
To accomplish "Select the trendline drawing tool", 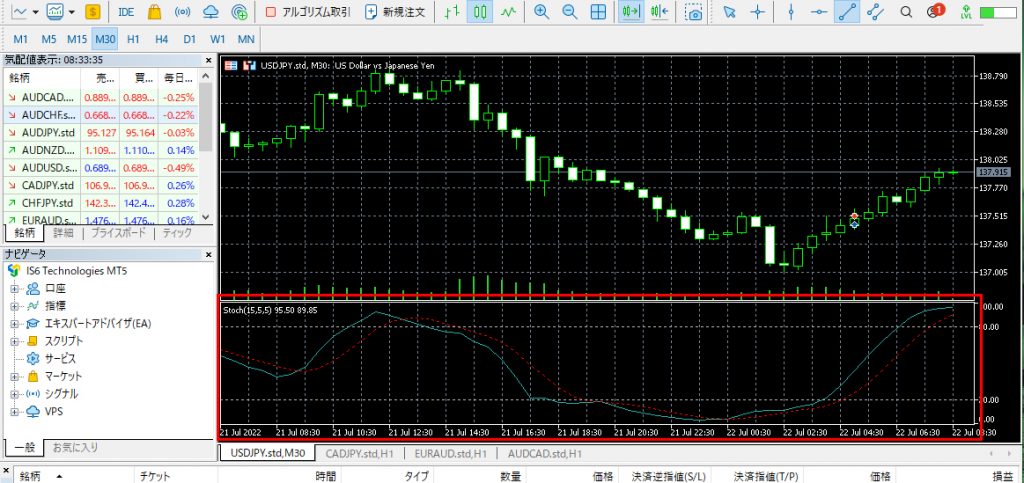I will click(x=847, y=12).
